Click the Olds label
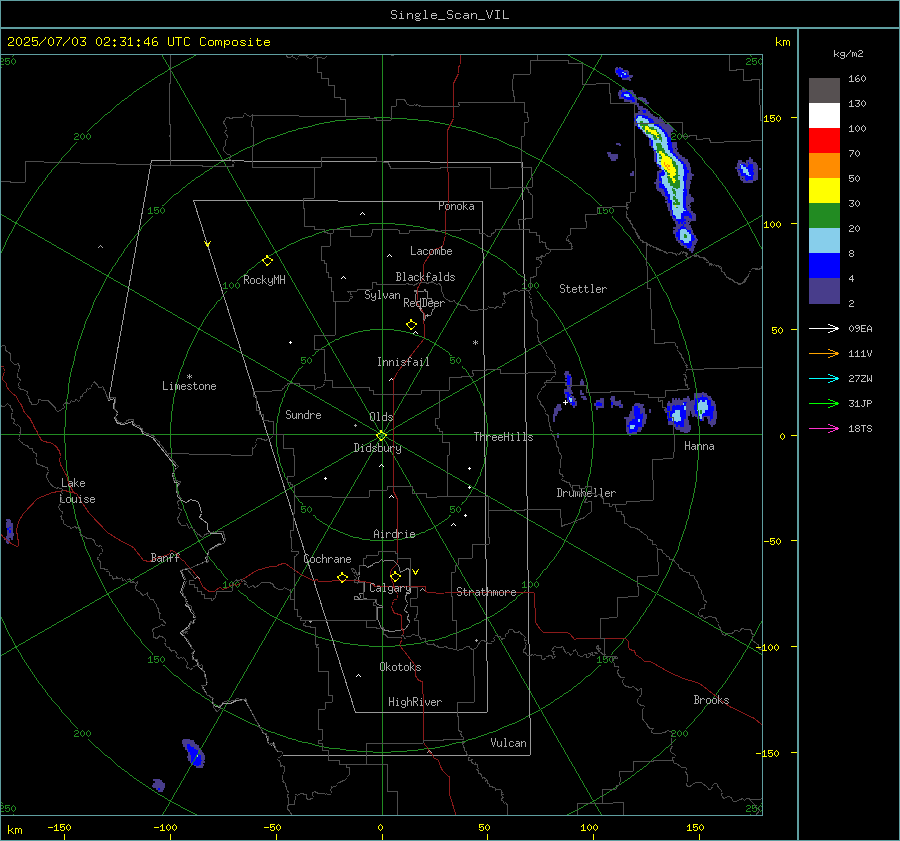Image resolution: width=900 pixels, height=841 pixels. 381,417
